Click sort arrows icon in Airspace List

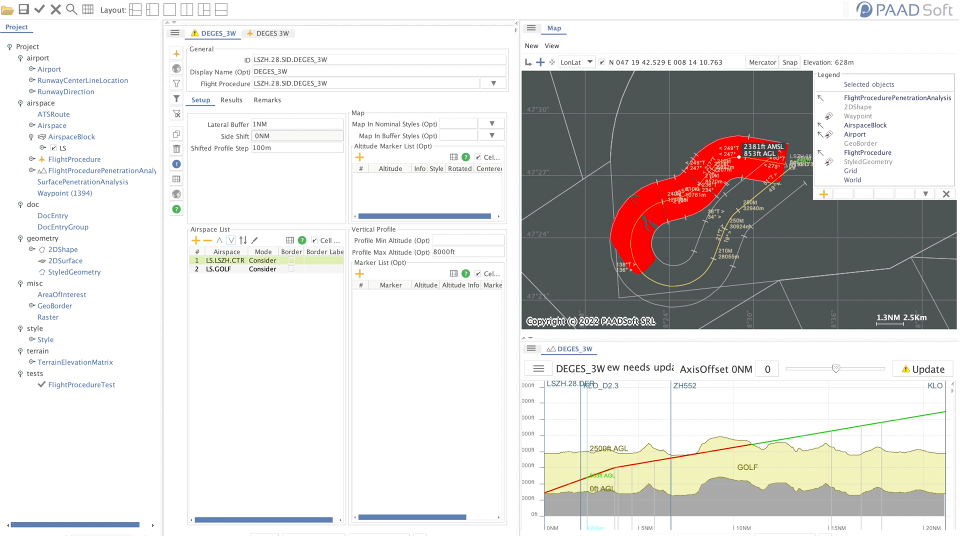pyautogui.click(x=243, y=240)
